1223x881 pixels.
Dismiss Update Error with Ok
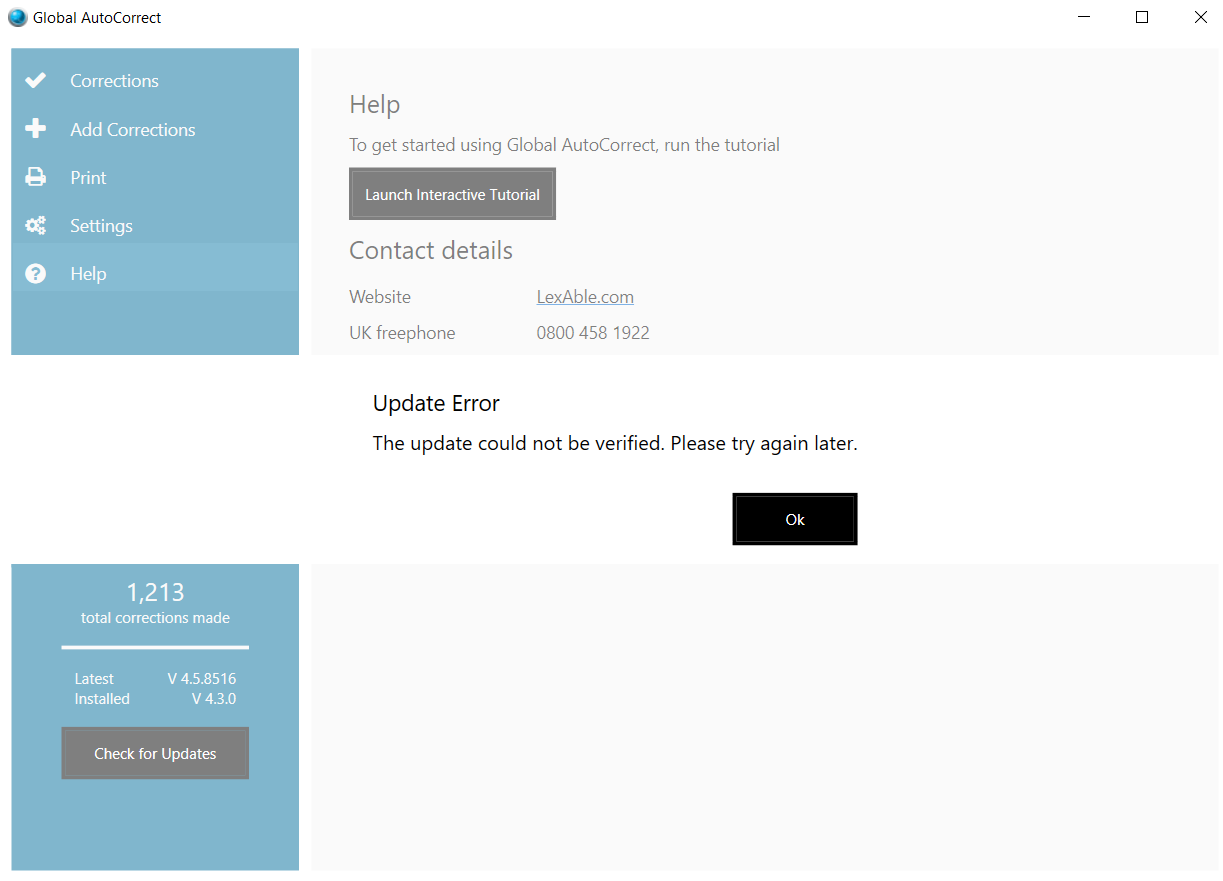point(795,519)
